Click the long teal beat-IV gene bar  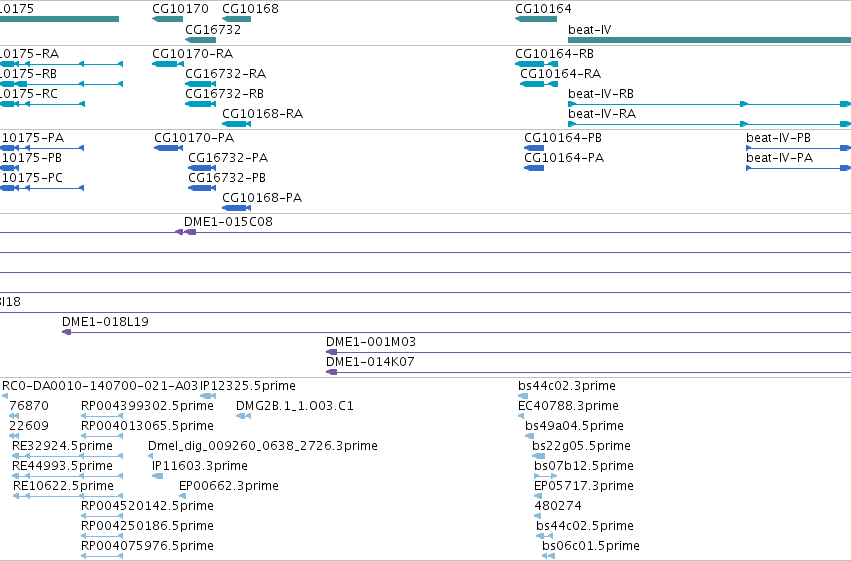pos(709,40)
